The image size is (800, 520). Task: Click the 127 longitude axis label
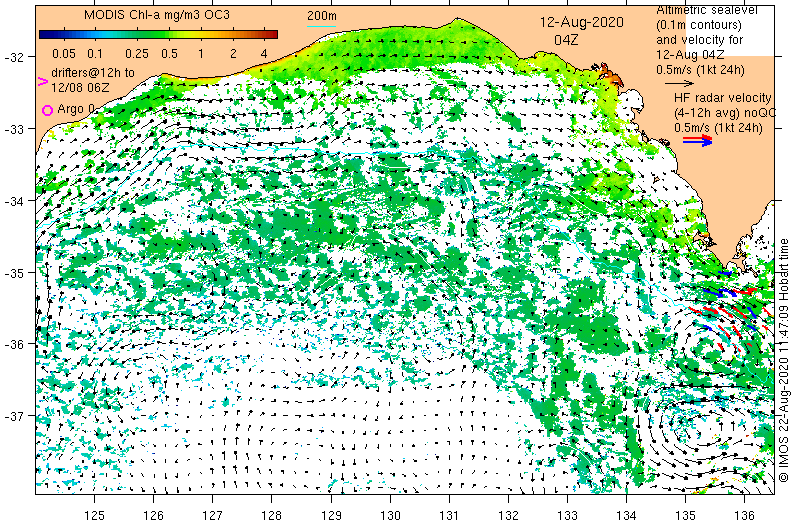[x=213, y=514]
